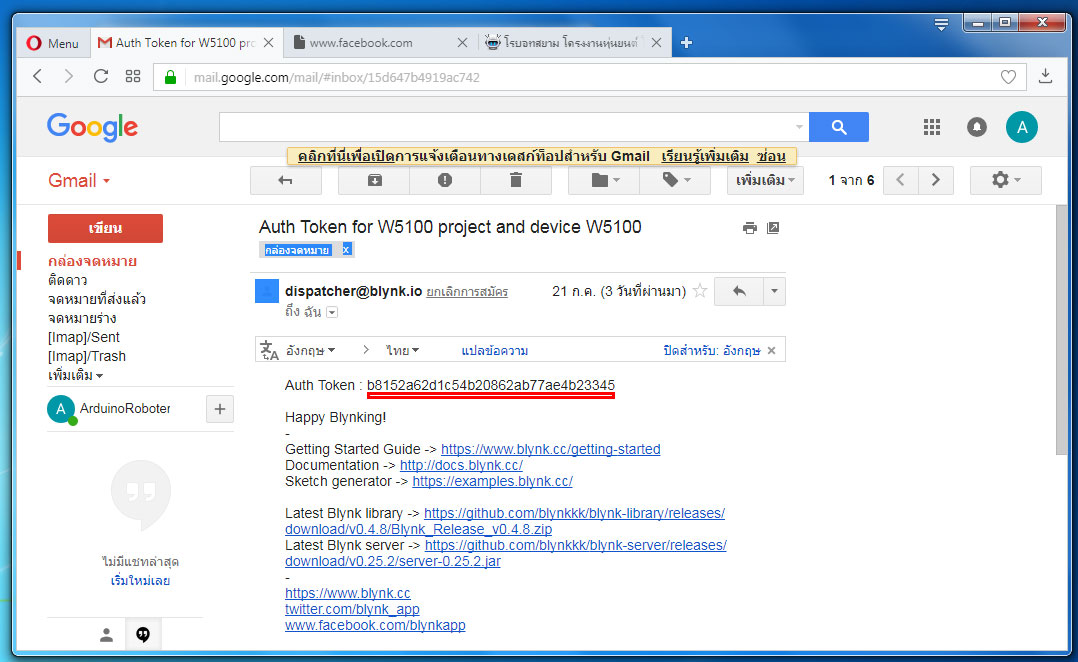
Task: Open the Labels tag dropdown
Action: pos(675,181)
